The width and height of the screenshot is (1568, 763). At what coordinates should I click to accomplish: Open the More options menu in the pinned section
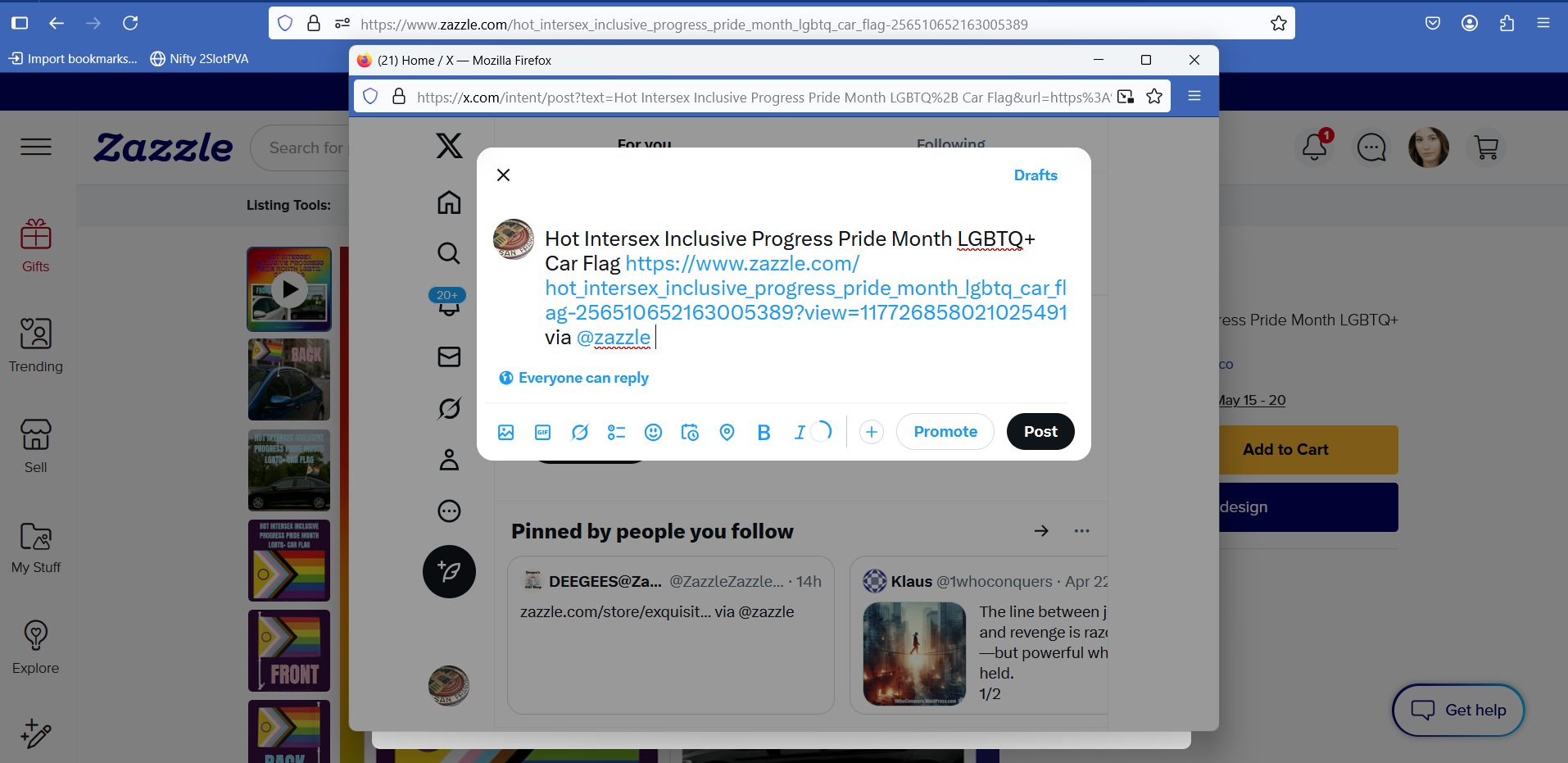(x=1081, y=531)
